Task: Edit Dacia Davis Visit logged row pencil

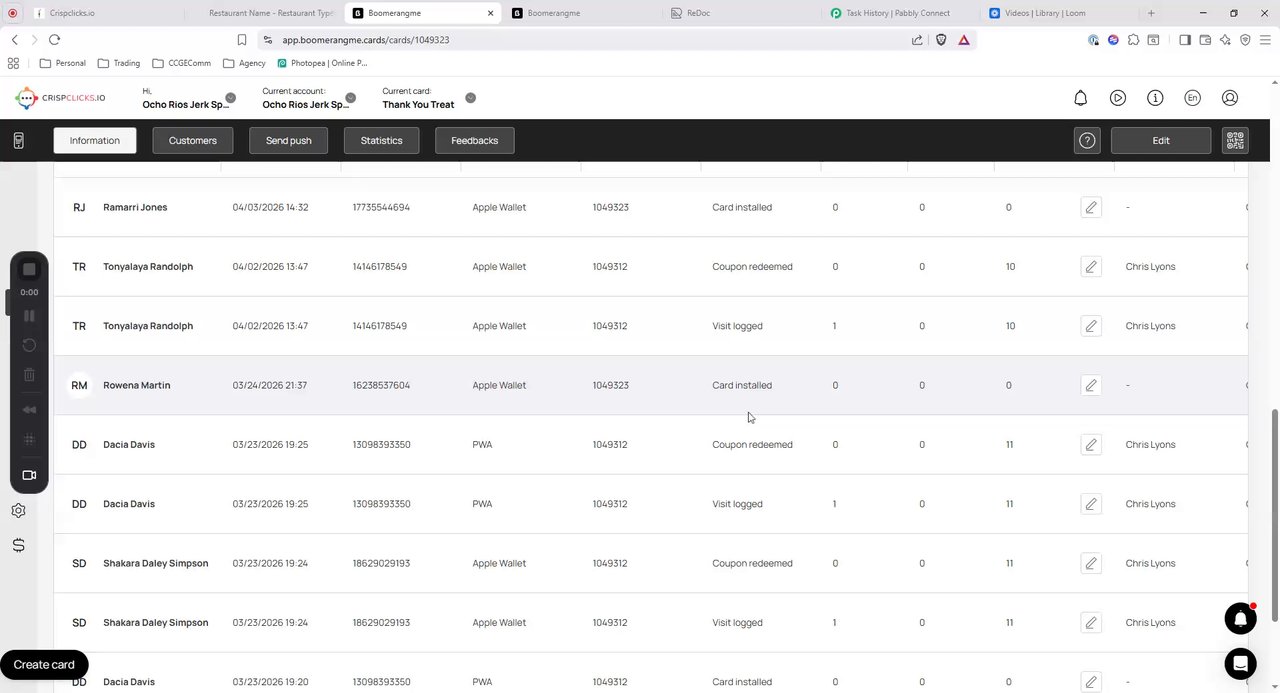Action: (1091, 504)
